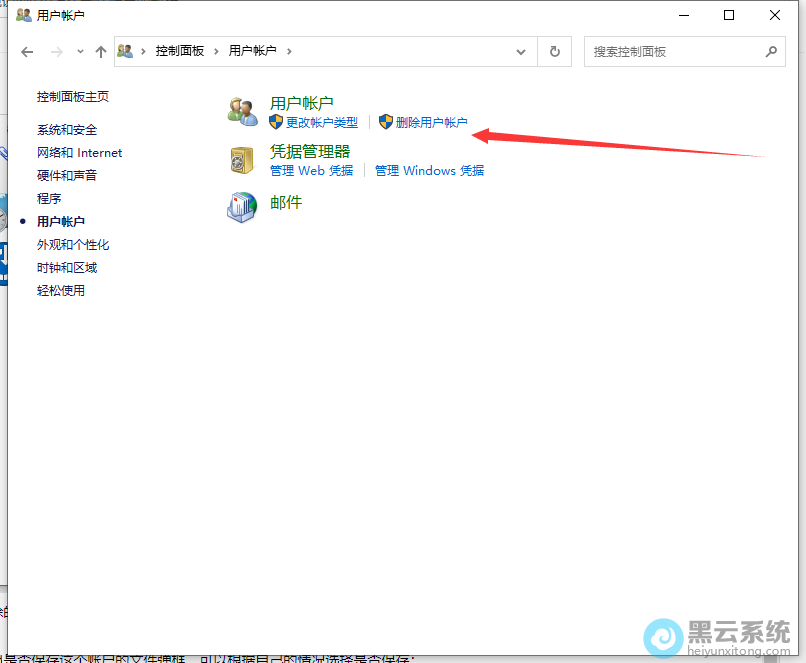Screen dimensions: 806x663
Task: Go to 控制面板主页 in sidebar
Action: (x=73, y=97)
